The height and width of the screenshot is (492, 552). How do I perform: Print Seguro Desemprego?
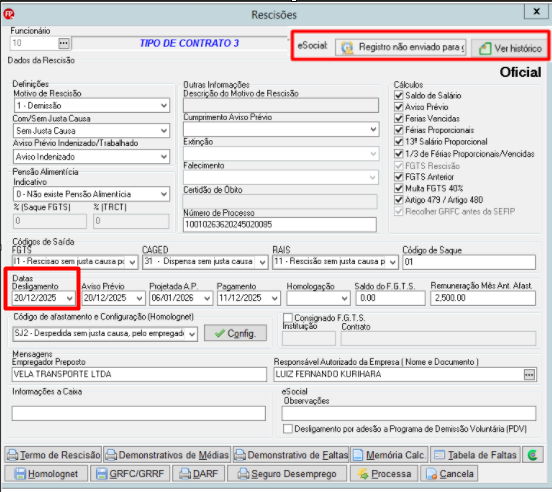click(x=287, y=474)
